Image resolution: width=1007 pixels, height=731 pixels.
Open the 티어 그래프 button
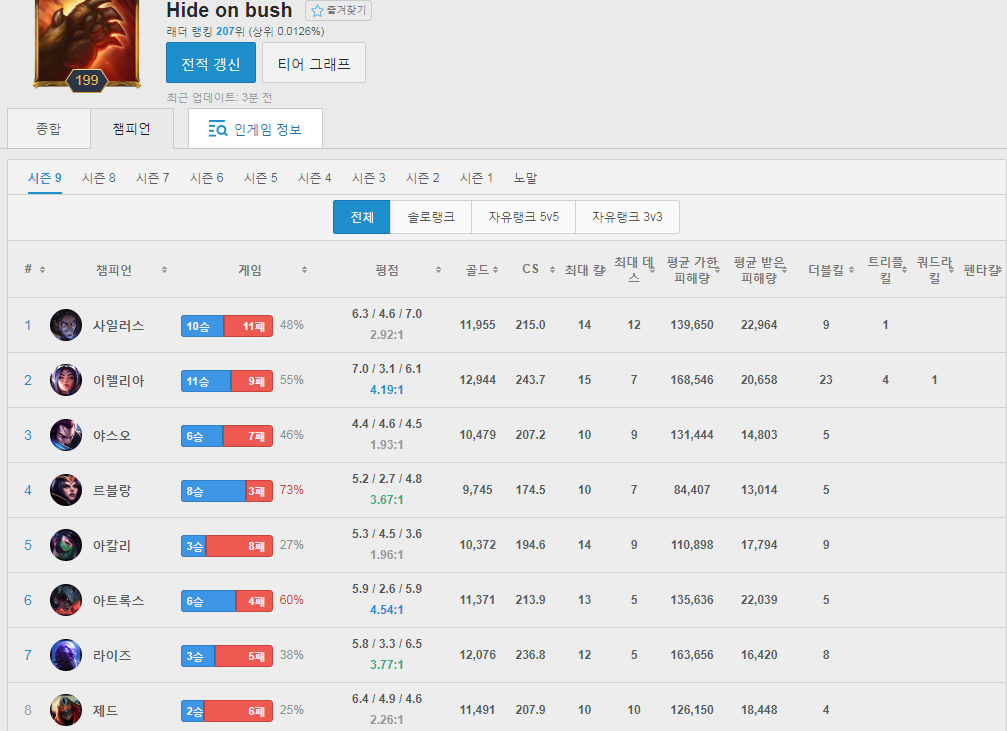coord(313,63)
